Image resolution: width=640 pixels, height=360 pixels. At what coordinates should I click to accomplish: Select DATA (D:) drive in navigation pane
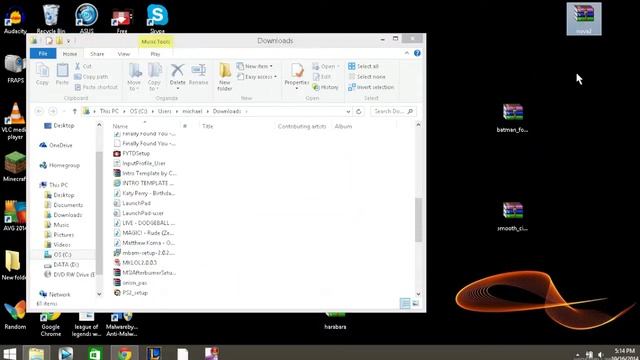pos(62,264)
